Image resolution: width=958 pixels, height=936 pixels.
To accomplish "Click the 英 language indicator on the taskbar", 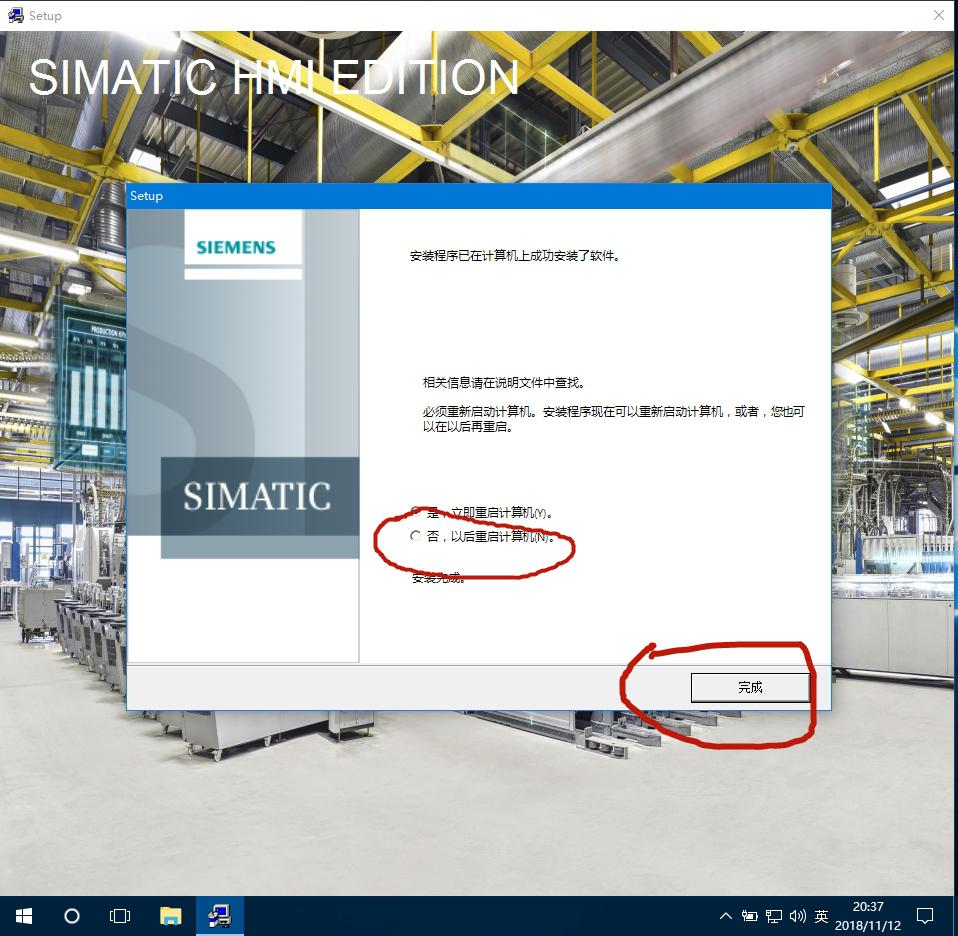I will pyautogui.click(x=820, y=915).
